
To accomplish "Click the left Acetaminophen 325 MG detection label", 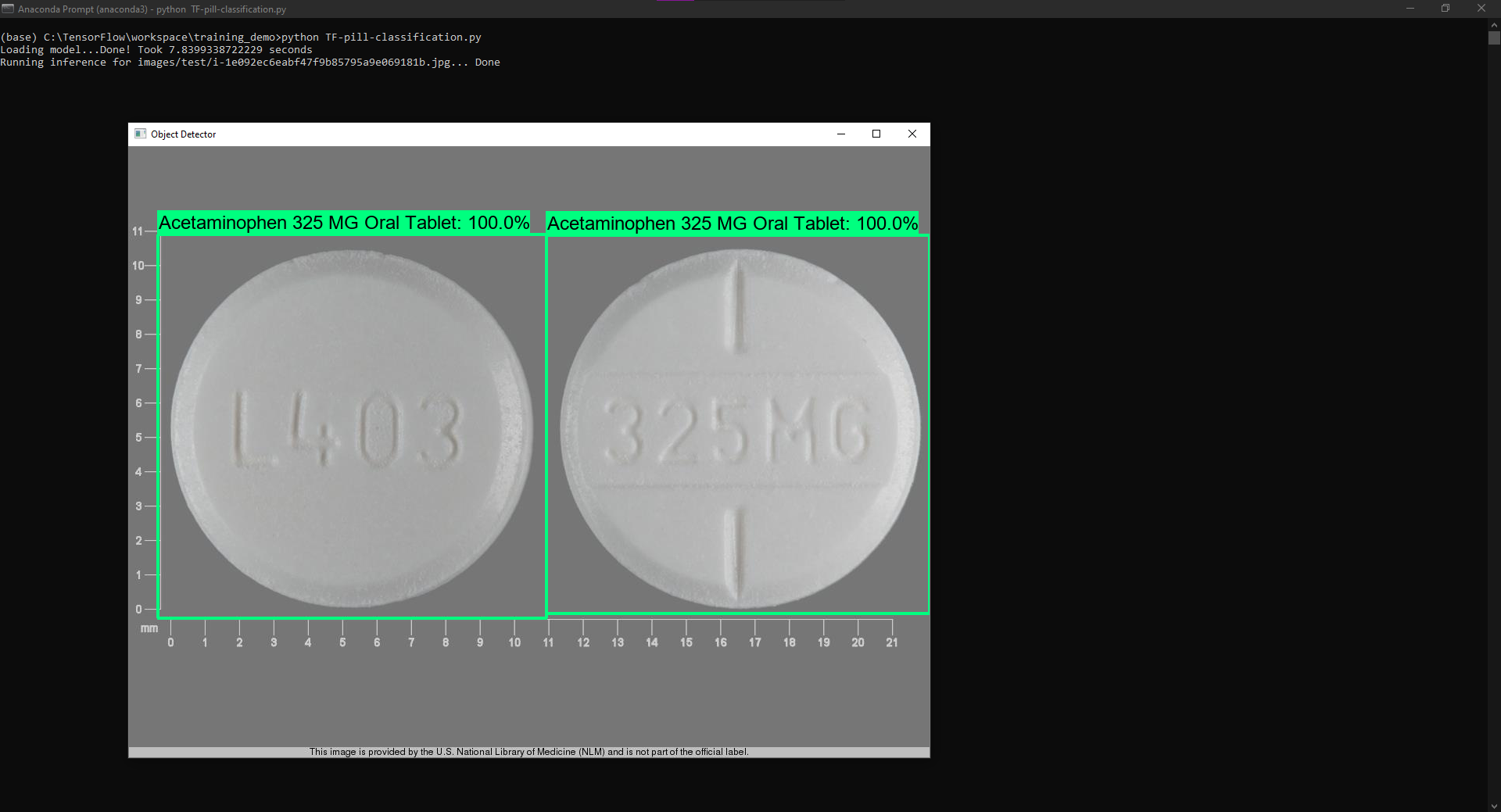I will coord(344,223).
